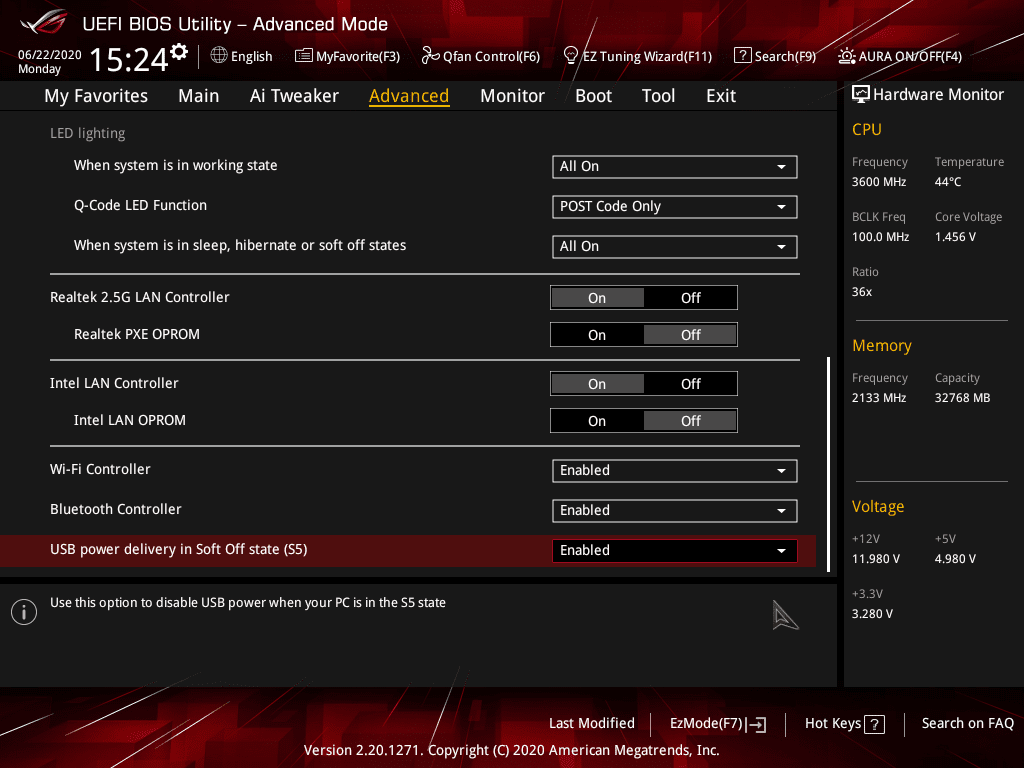This screenshot has width=1024, height=768.
Task: Click +12V reading 11.980 V
Action: (876, 559)
